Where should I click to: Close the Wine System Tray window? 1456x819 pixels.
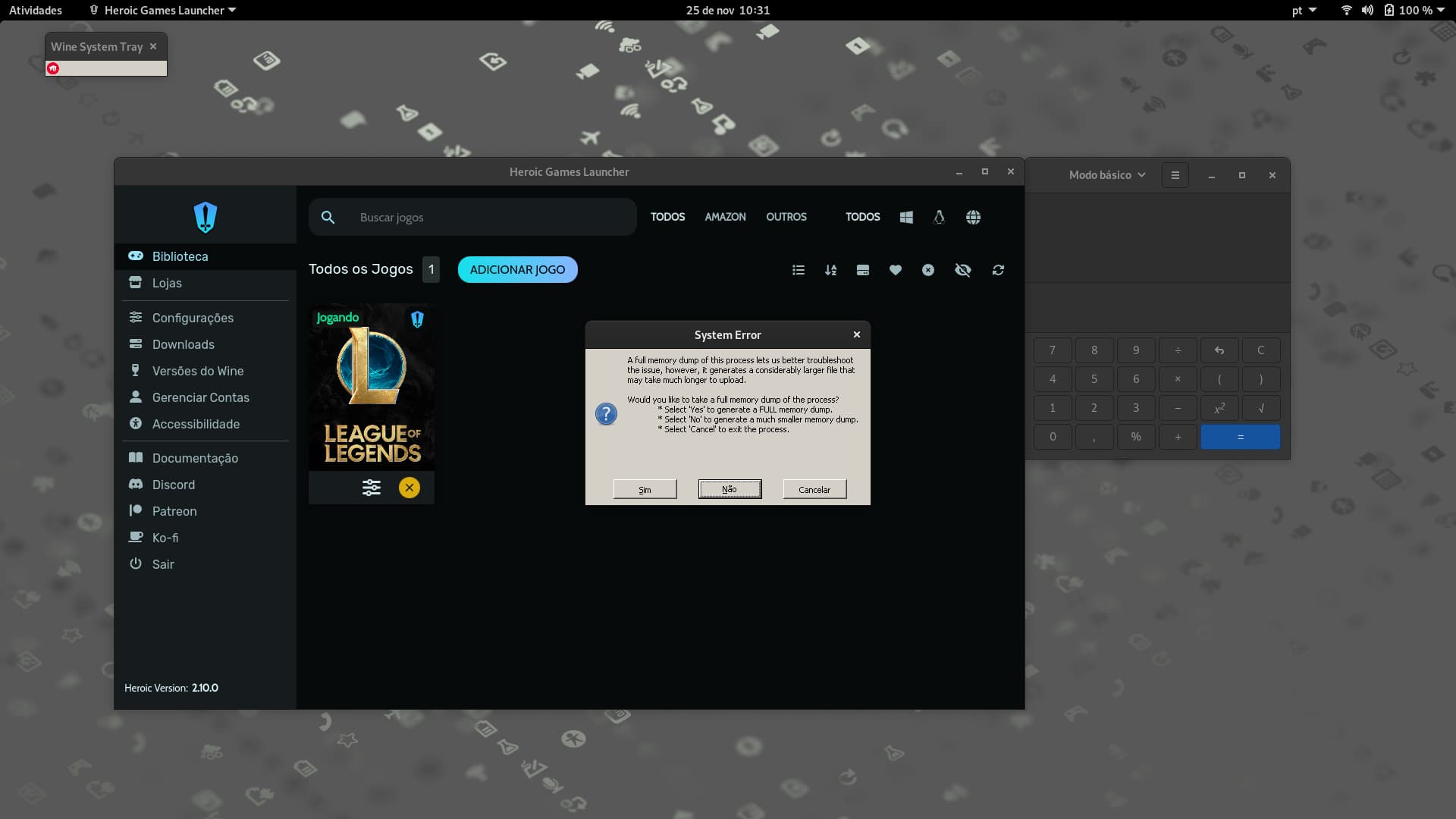pyautogui.click(x=153, y=46)
